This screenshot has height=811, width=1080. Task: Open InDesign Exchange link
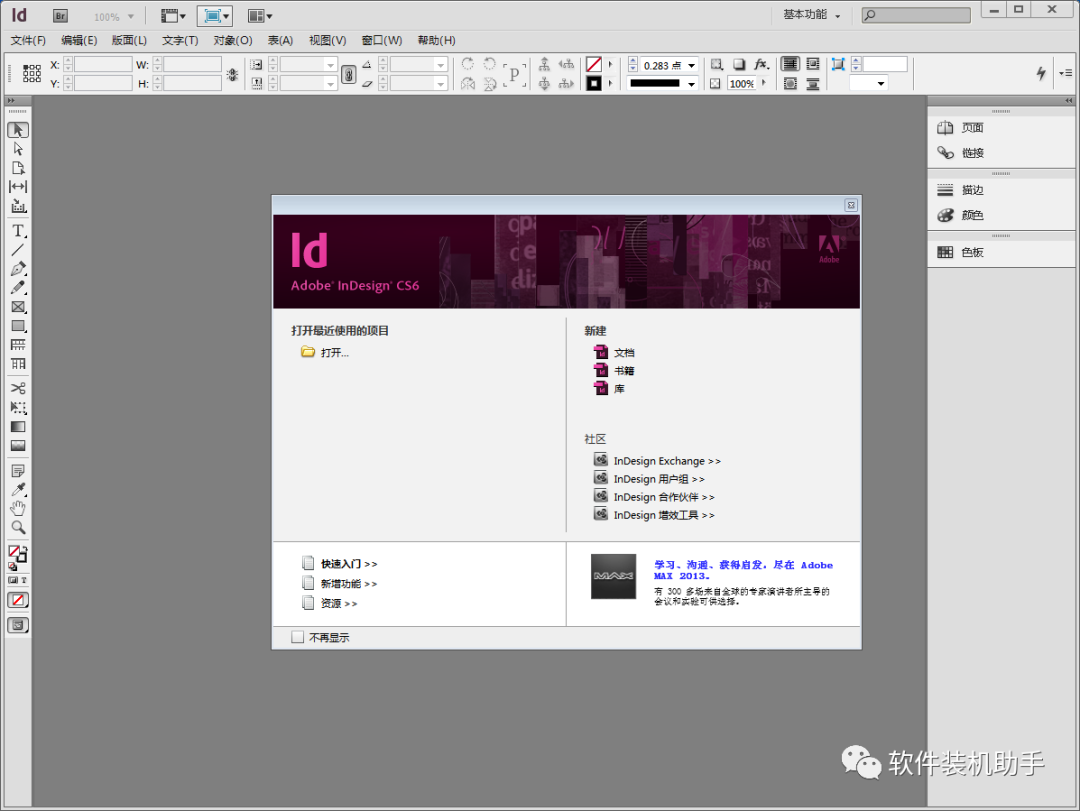667,461
